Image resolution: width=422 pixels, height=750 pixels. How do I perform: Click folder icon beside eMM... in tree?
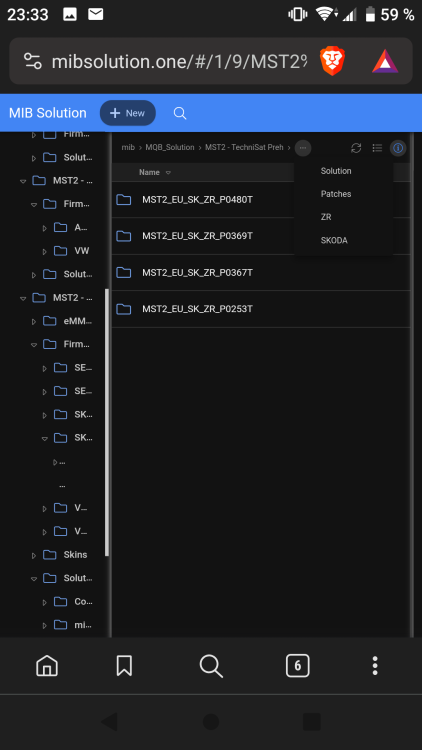pyautogui.click(x=50, y=321)
